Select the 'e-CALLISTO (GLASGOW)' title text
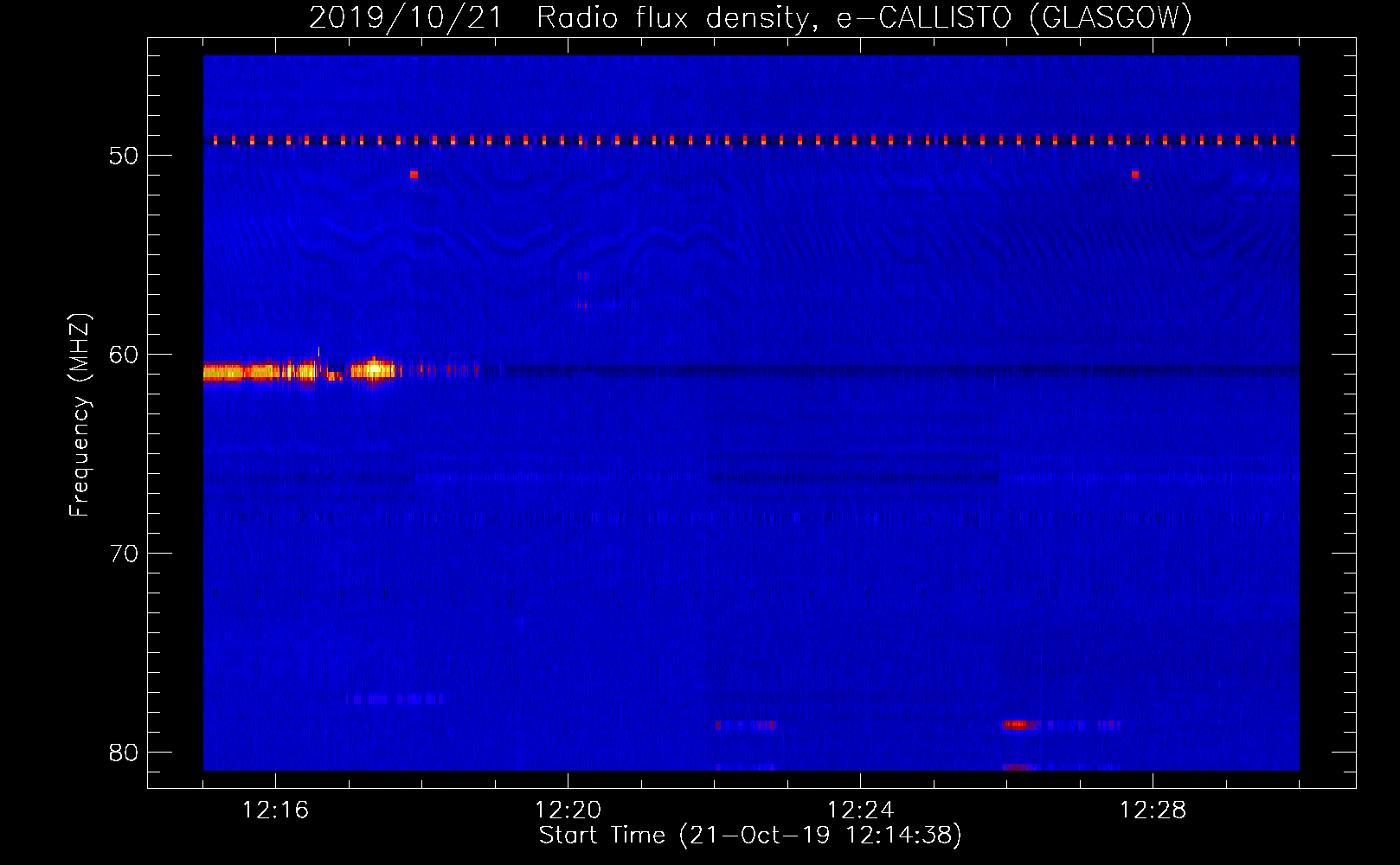 pyautogui.click(x=1014, y=17)
